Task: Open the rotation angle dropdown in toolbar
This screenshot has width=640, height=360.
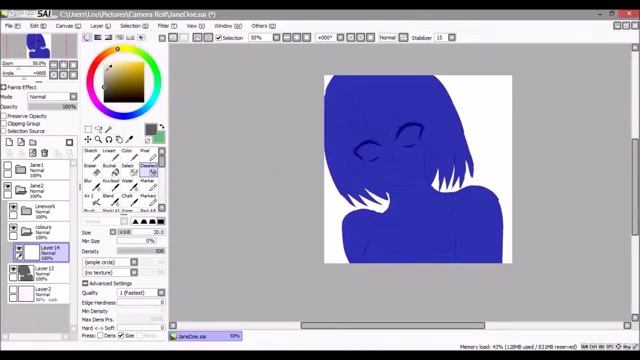Action: click(x=340, y=38)
